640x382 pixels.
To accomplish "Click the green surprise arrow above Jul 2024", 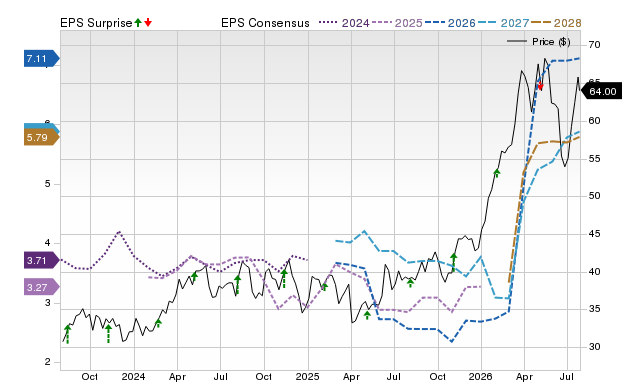I will pyautogui.click(x=238, y=284).
